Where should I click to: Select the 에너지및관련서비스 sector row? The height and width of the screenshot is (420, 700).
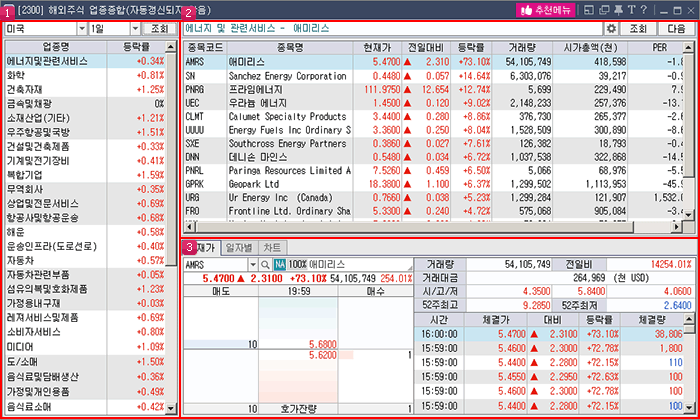pos(85,61)
